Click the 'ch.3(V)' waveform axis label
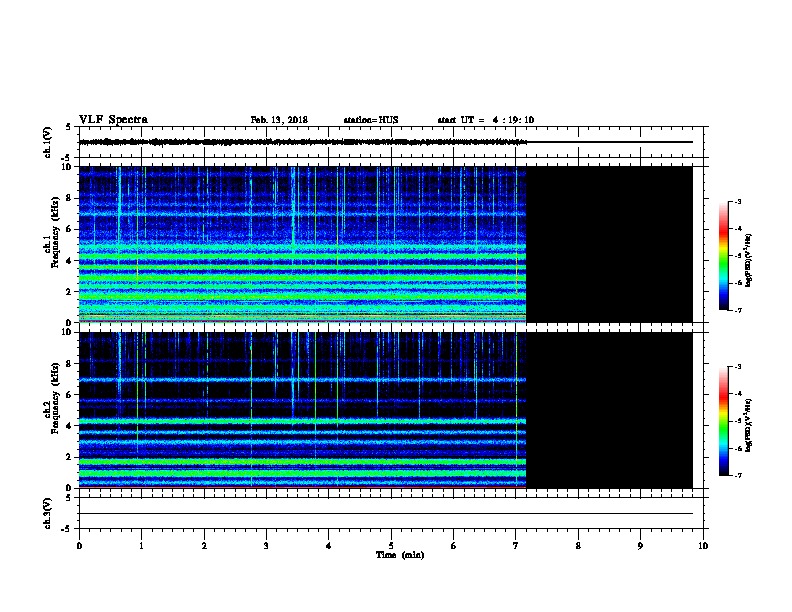792x612 pixels. [47, 513]
